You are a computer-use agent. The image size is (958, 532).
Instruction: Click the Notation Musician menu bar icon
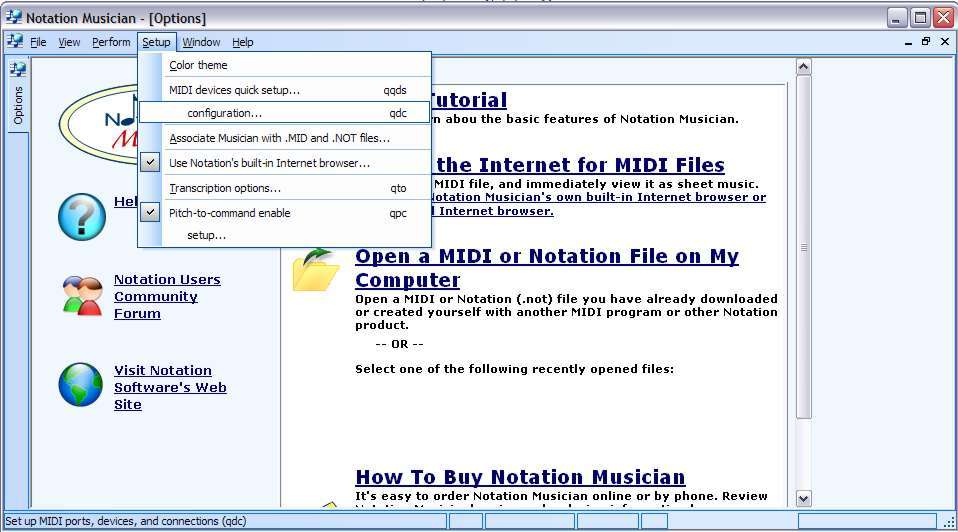coord(15,42)
